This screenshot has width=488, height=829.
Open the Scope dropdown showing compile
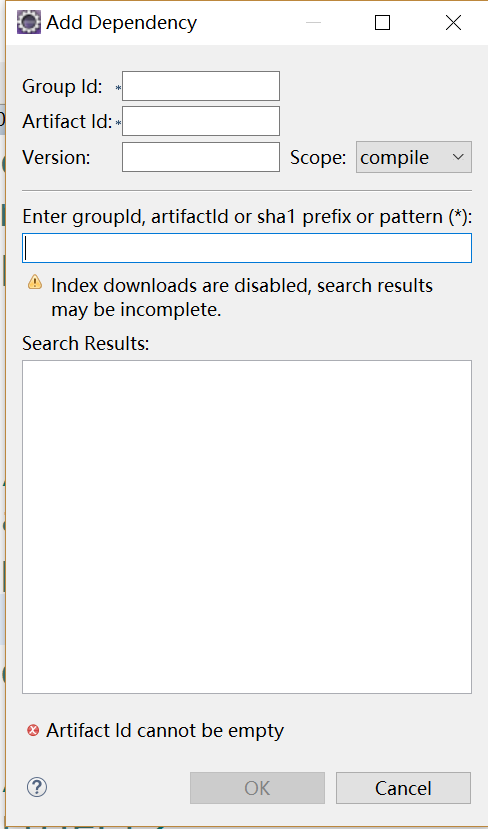pyautogui.click(x=413, y=157)
